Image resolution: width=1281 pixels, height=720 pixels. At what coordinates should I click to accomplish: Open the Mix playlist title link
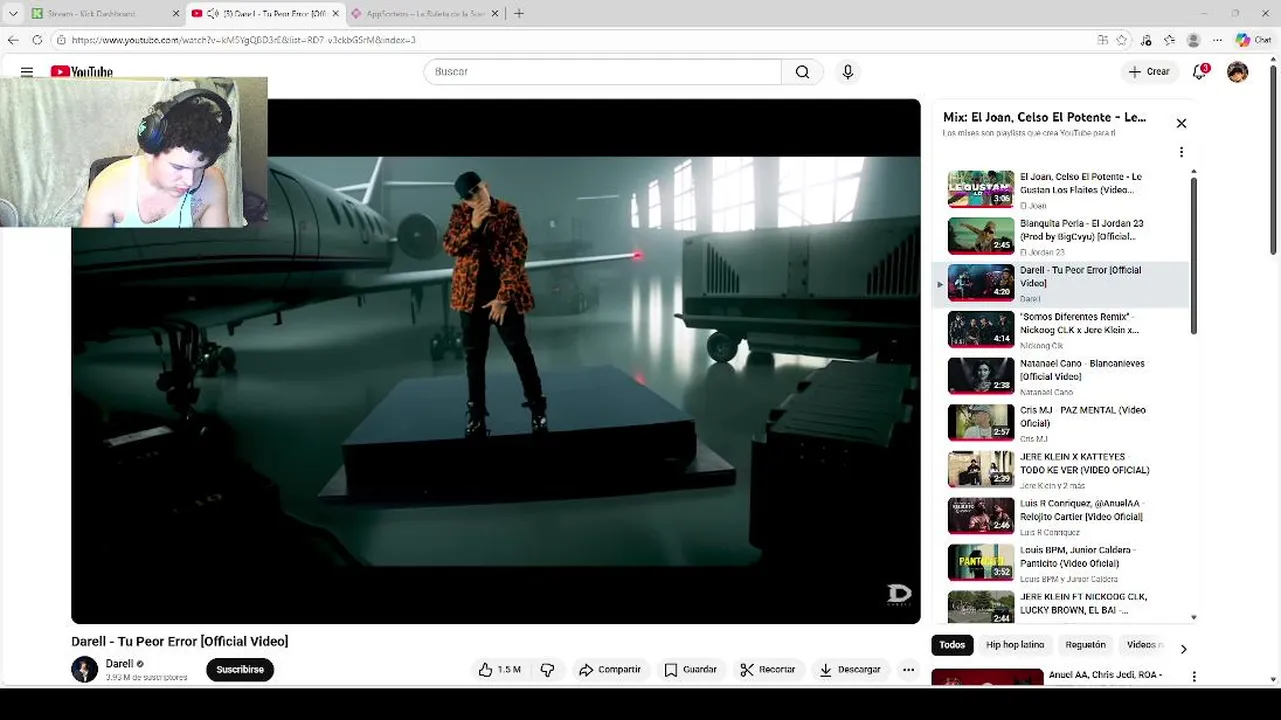[1044, 117]
